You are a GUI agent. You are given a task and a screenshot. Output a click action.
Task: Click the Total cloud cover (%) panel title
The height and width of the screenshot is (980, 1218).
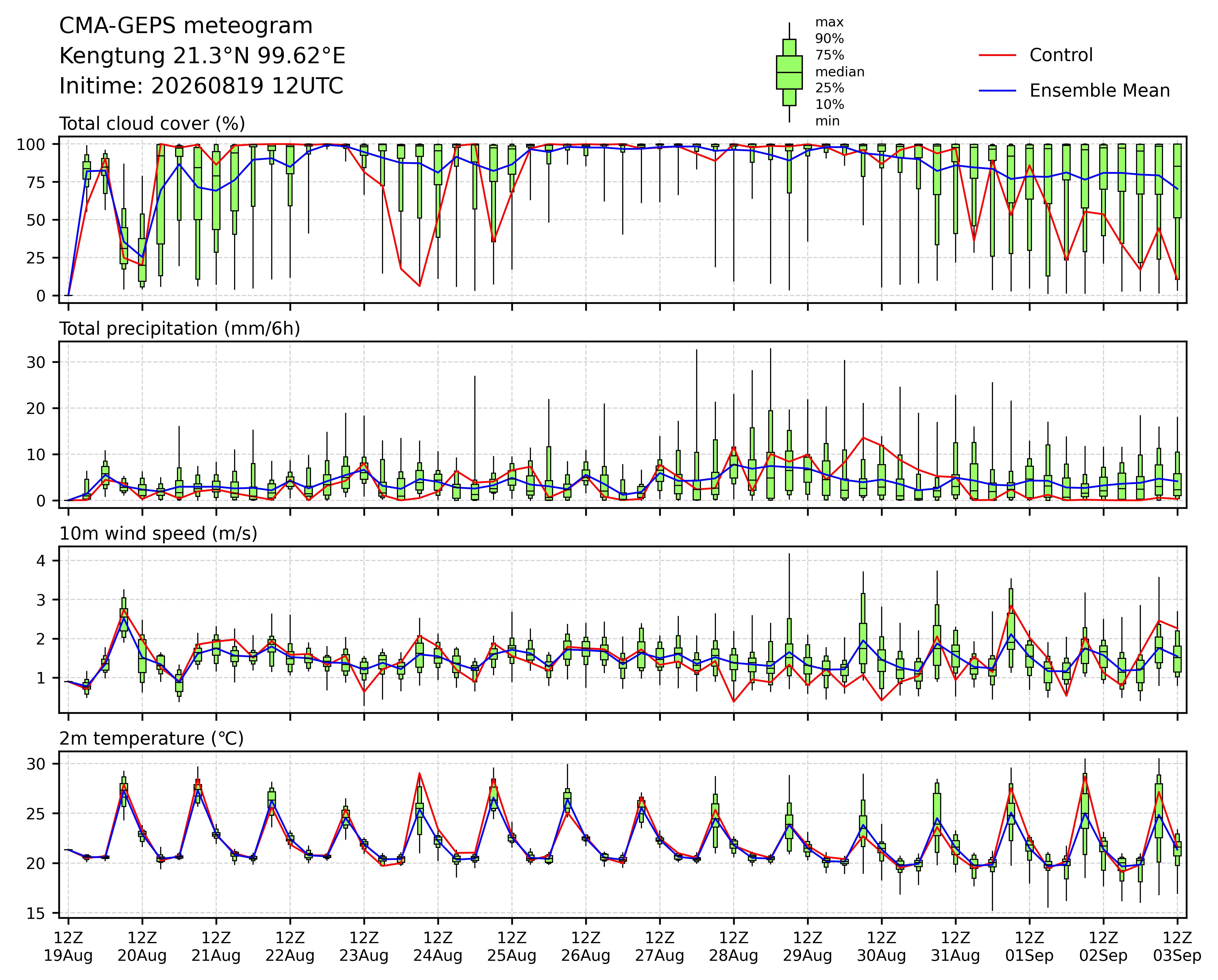(x=152, y=124)
